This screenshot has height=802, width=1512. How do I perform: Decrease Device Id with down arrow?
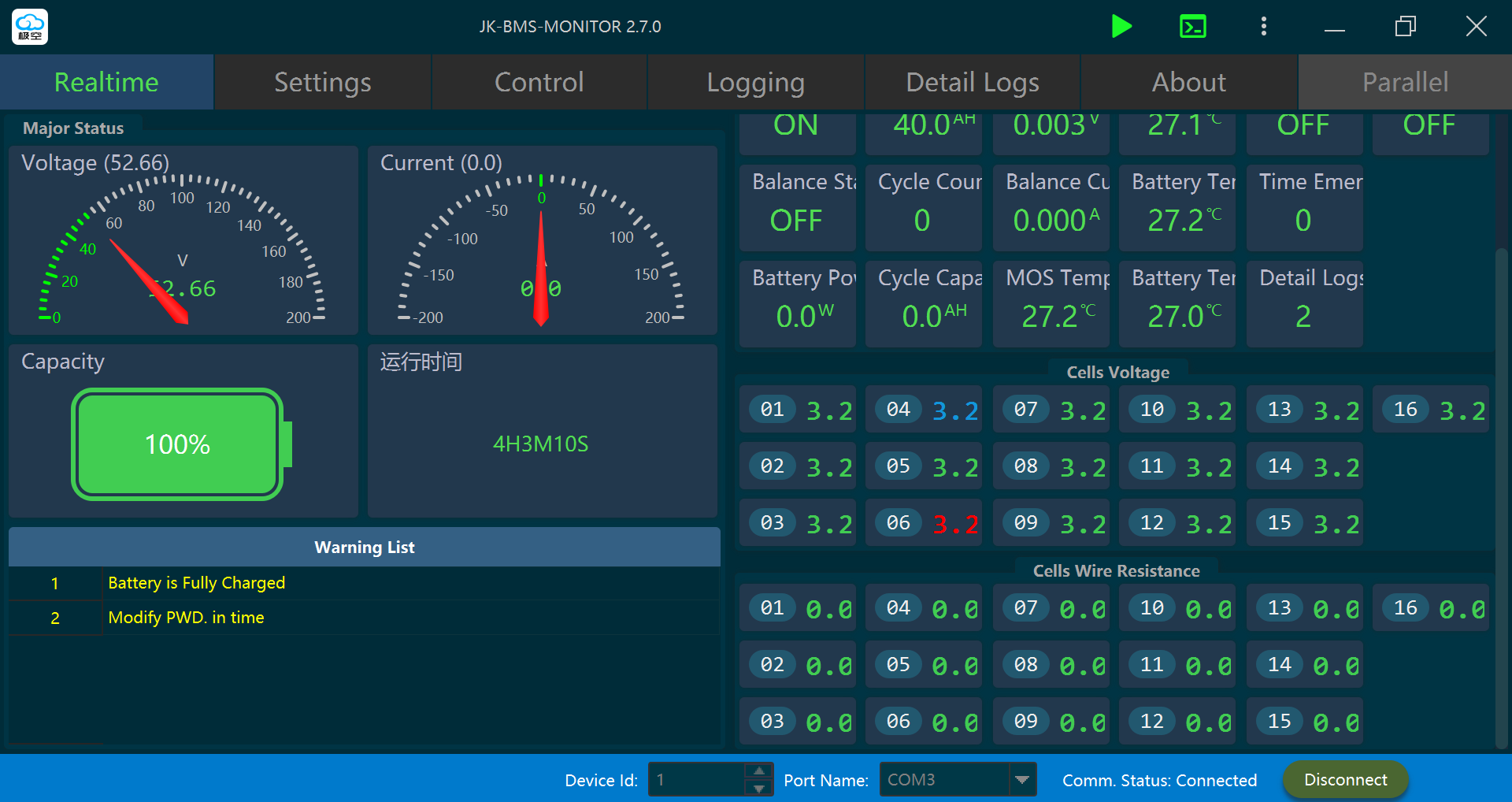click(759, 789)
